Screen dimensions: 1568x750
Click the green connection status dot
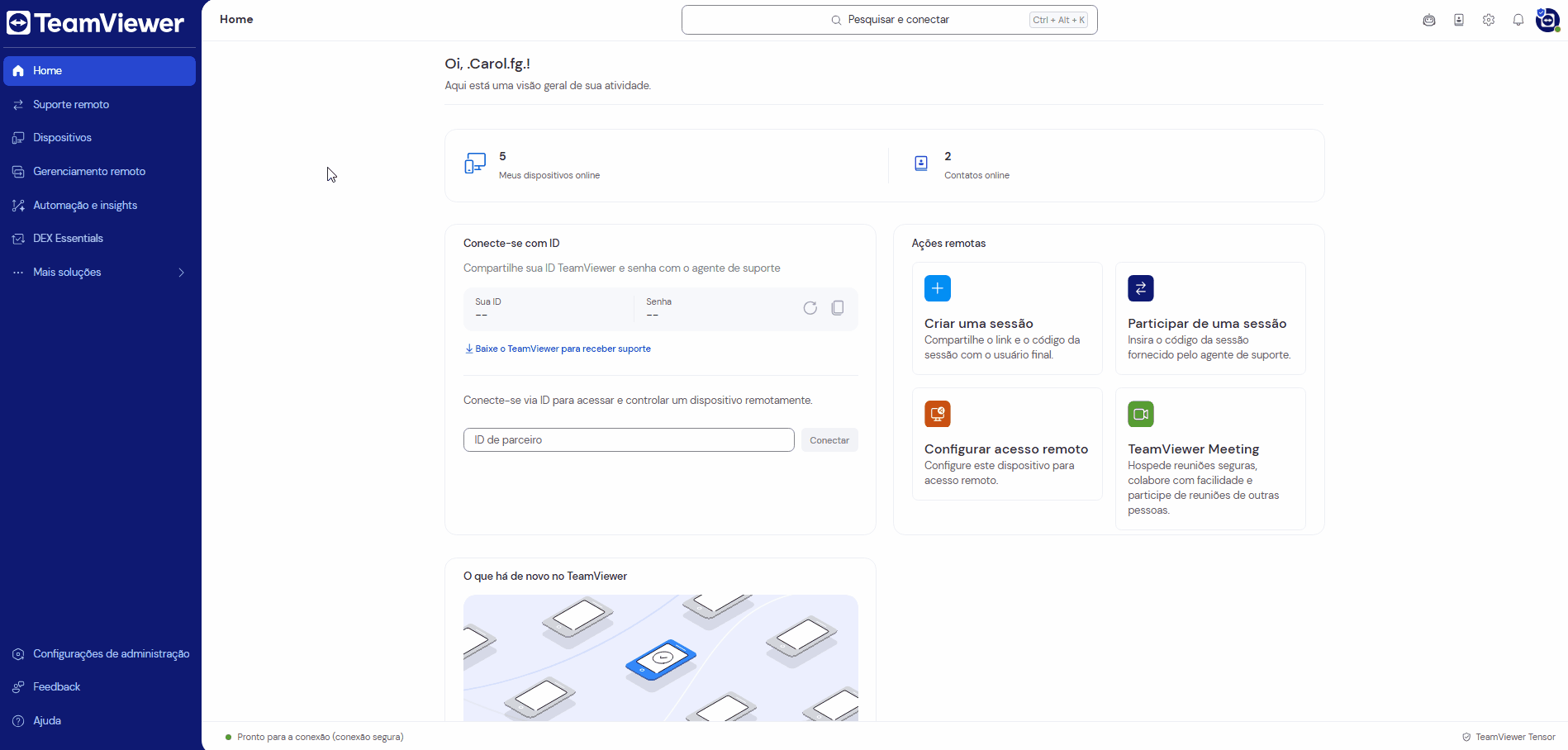228,737
